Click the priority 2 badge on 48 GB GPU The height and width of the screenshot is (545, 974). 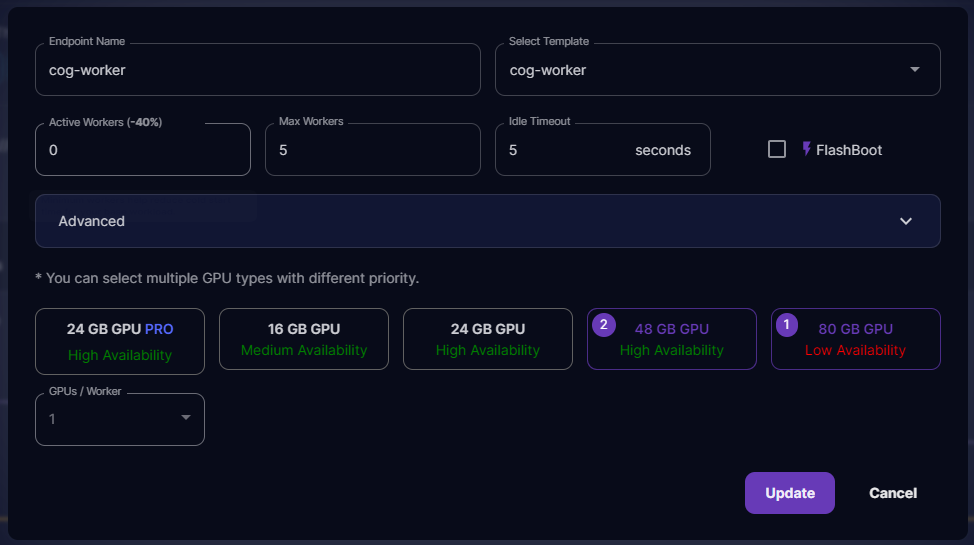603,325
